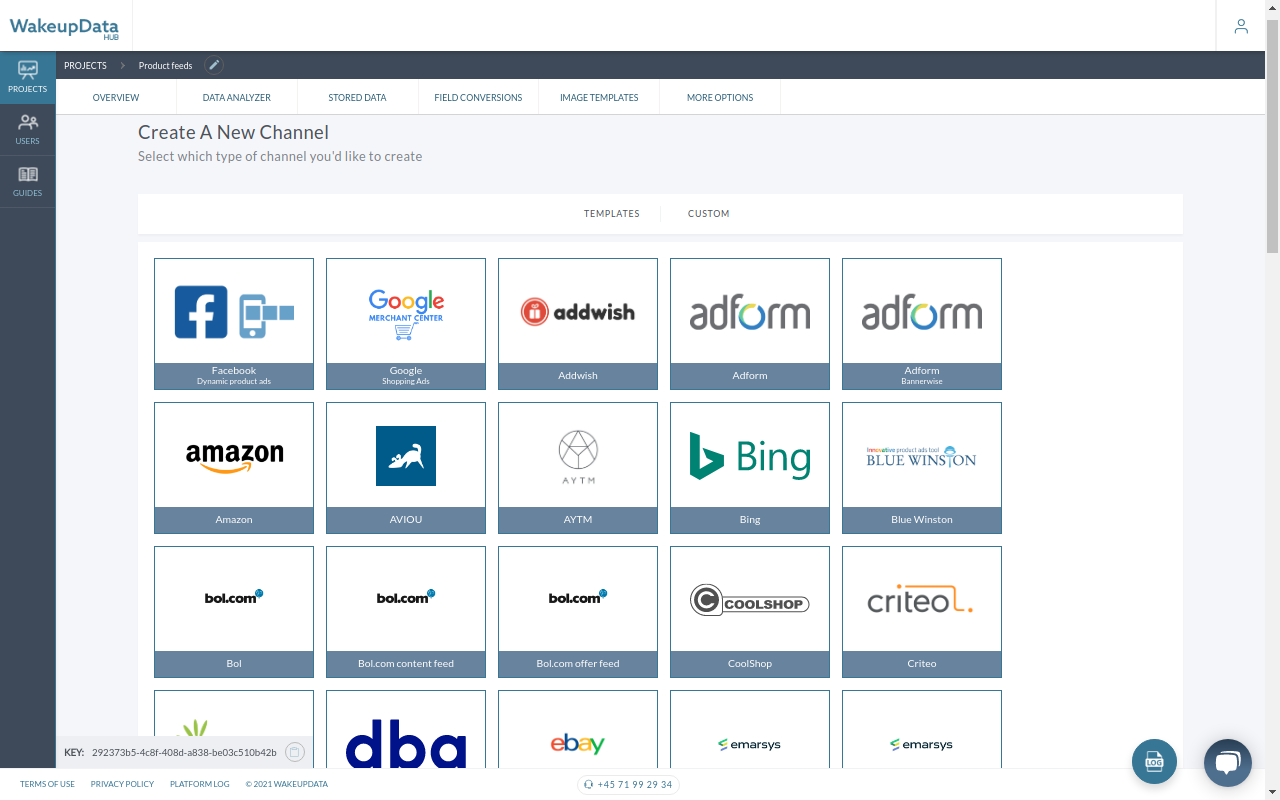Image resolution: width=1280 pixels, height=800 pixels.
Task: Open the user account icon top right
Action: pos(1240,26)
